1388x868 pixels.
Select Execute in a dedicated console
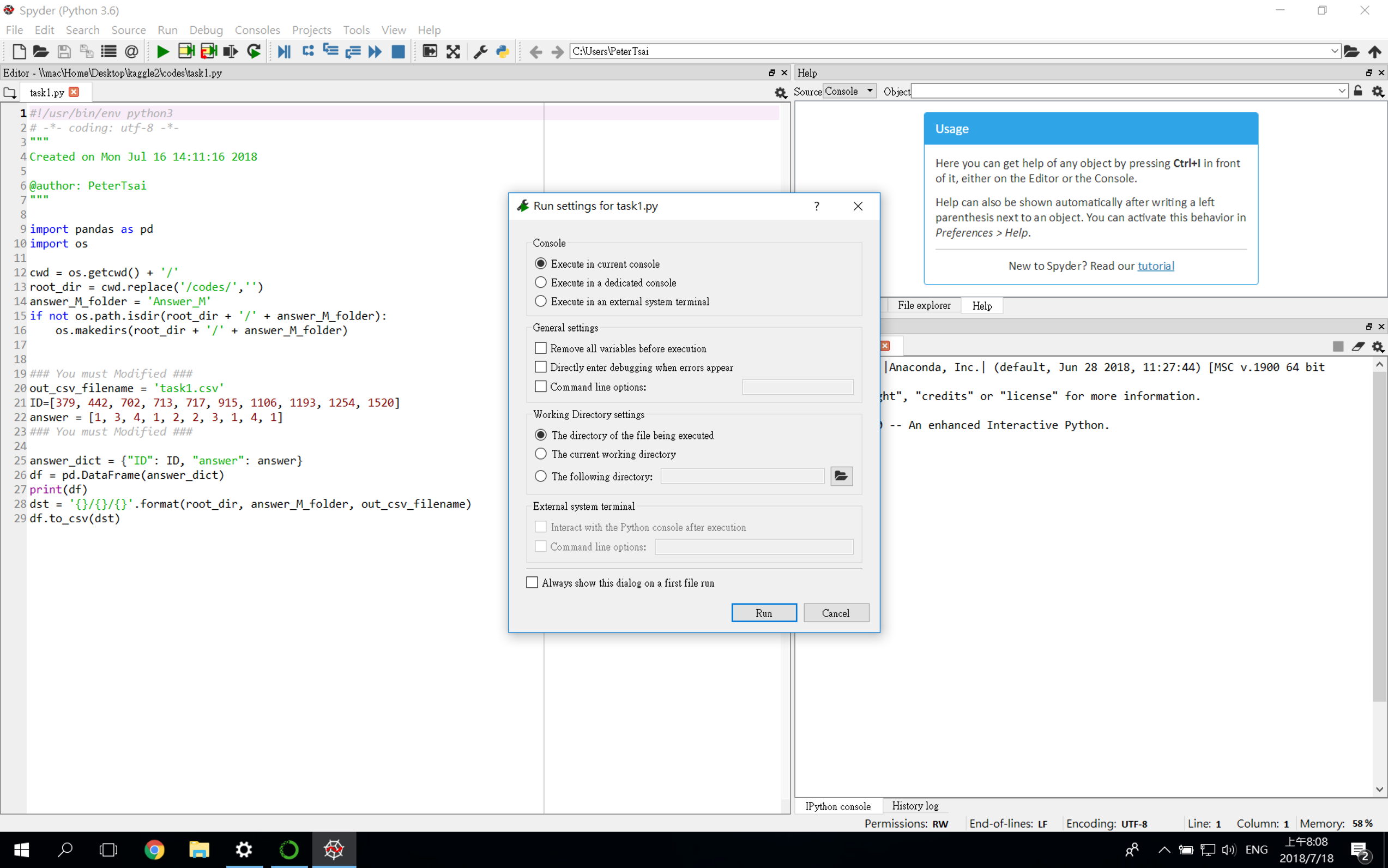click(541, 282)
